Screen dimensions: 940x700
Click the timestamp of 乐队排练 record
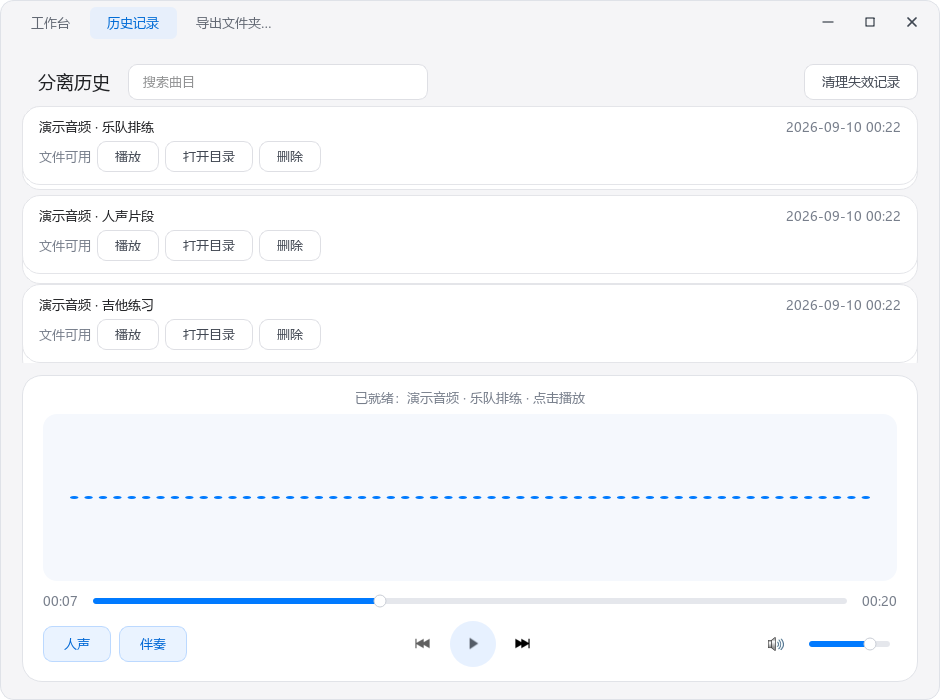pyautogui.click(x=843, y=127)
